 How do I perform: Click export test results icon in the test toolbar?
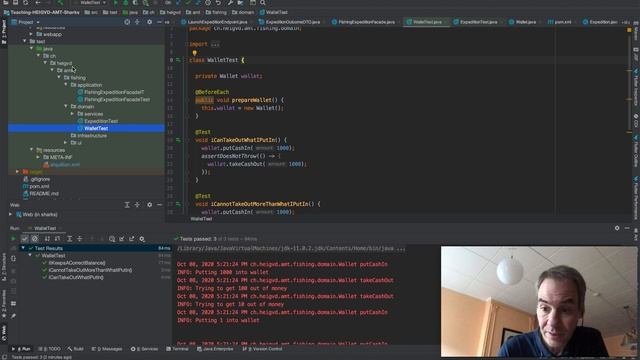(131, 239)
